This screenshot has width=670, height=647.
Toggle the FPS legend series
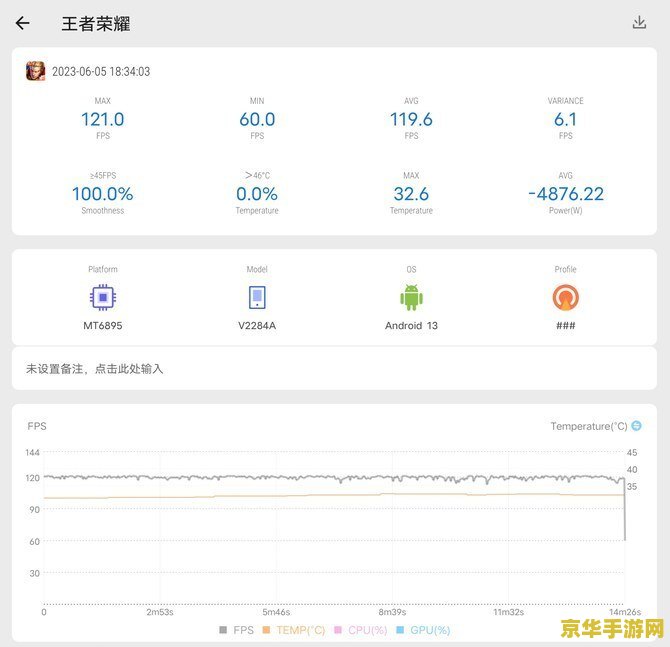pyautogui.click(x=236, y=630)
